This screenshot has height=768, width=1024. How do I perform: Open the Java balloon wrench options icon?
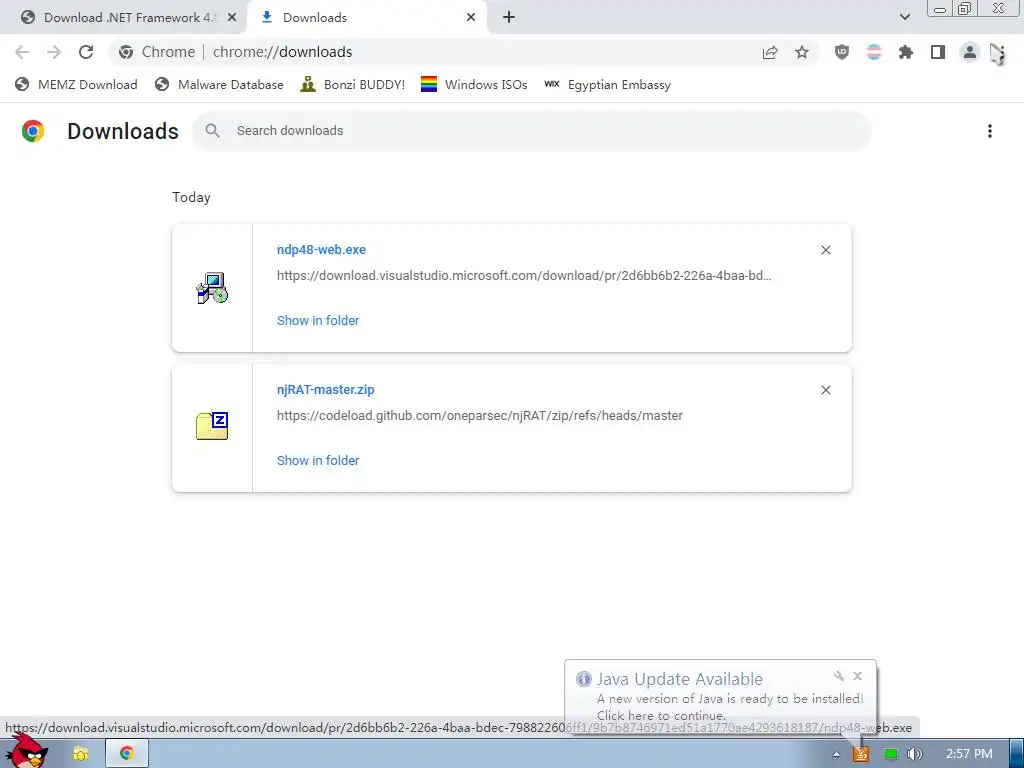coord(839,676)
